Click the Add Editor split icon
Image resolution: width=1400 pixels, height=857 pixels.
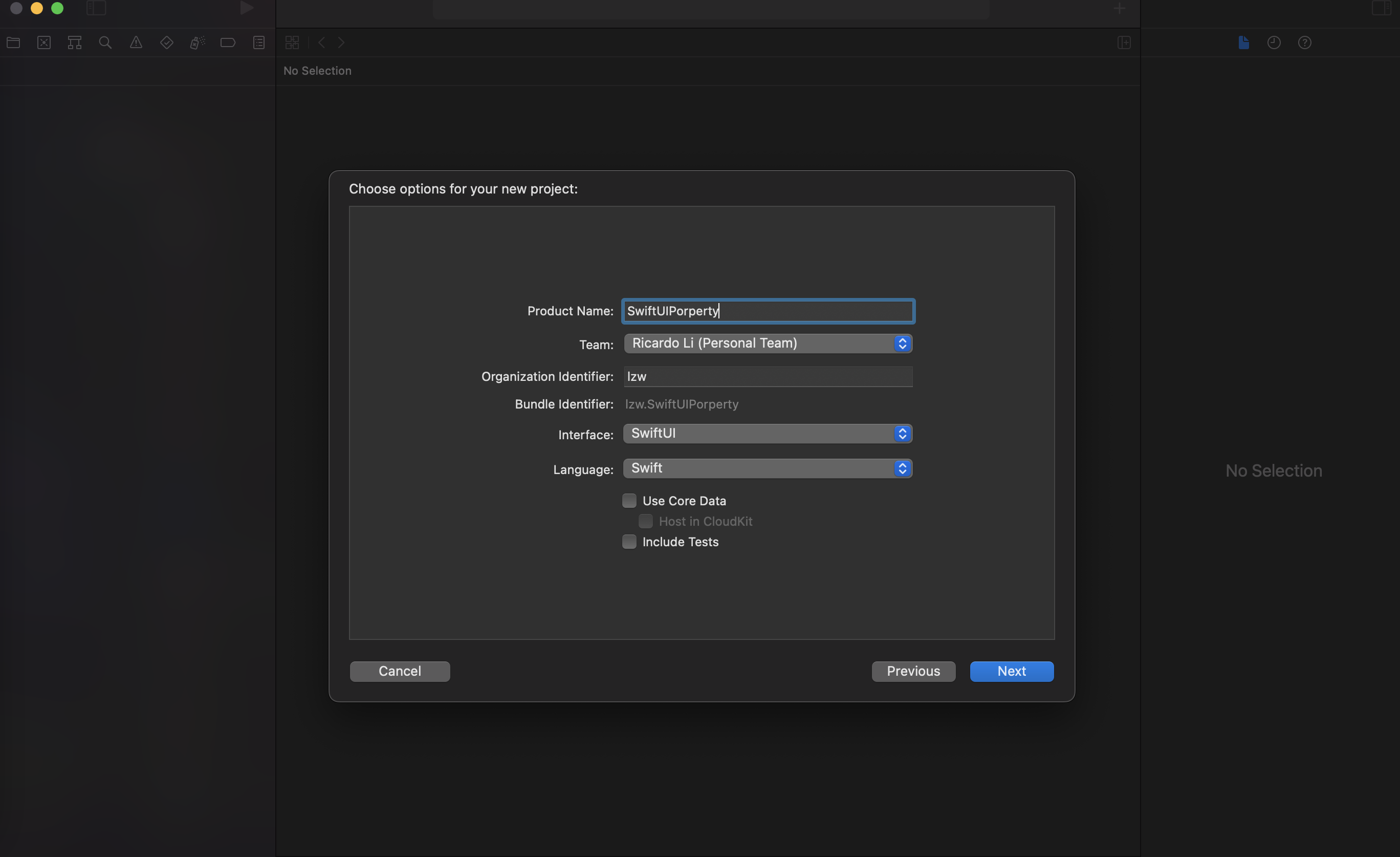[1124, 42]
